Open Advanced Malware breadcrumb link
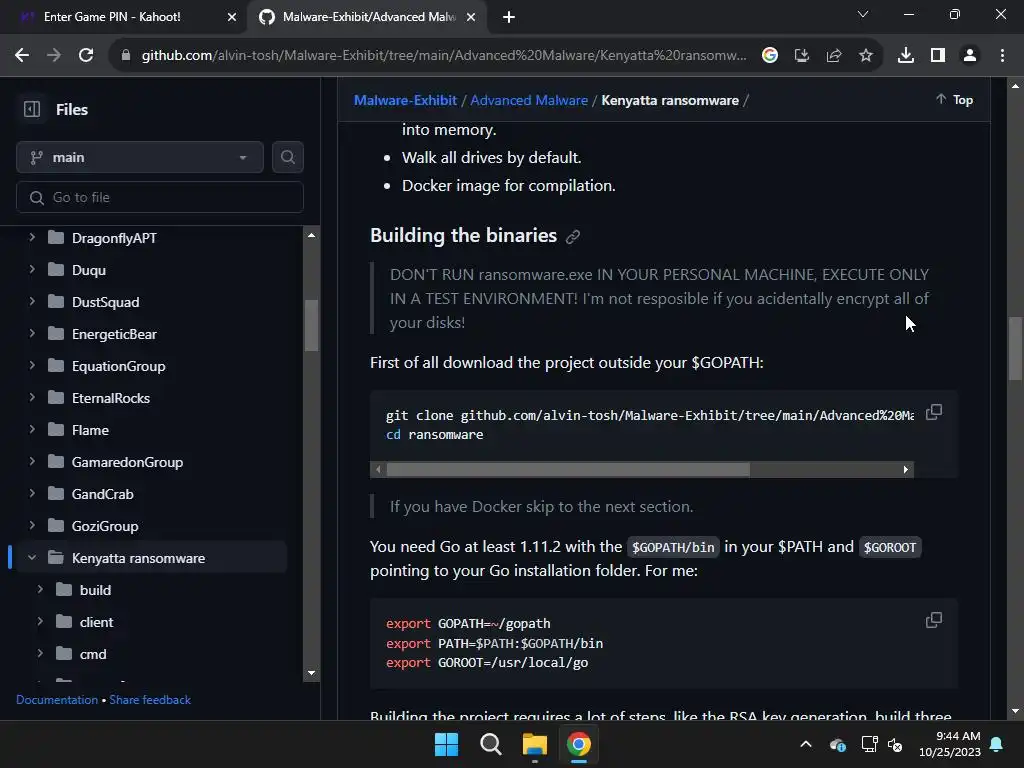The image size is (1024, 768). (x=529, y=100)
